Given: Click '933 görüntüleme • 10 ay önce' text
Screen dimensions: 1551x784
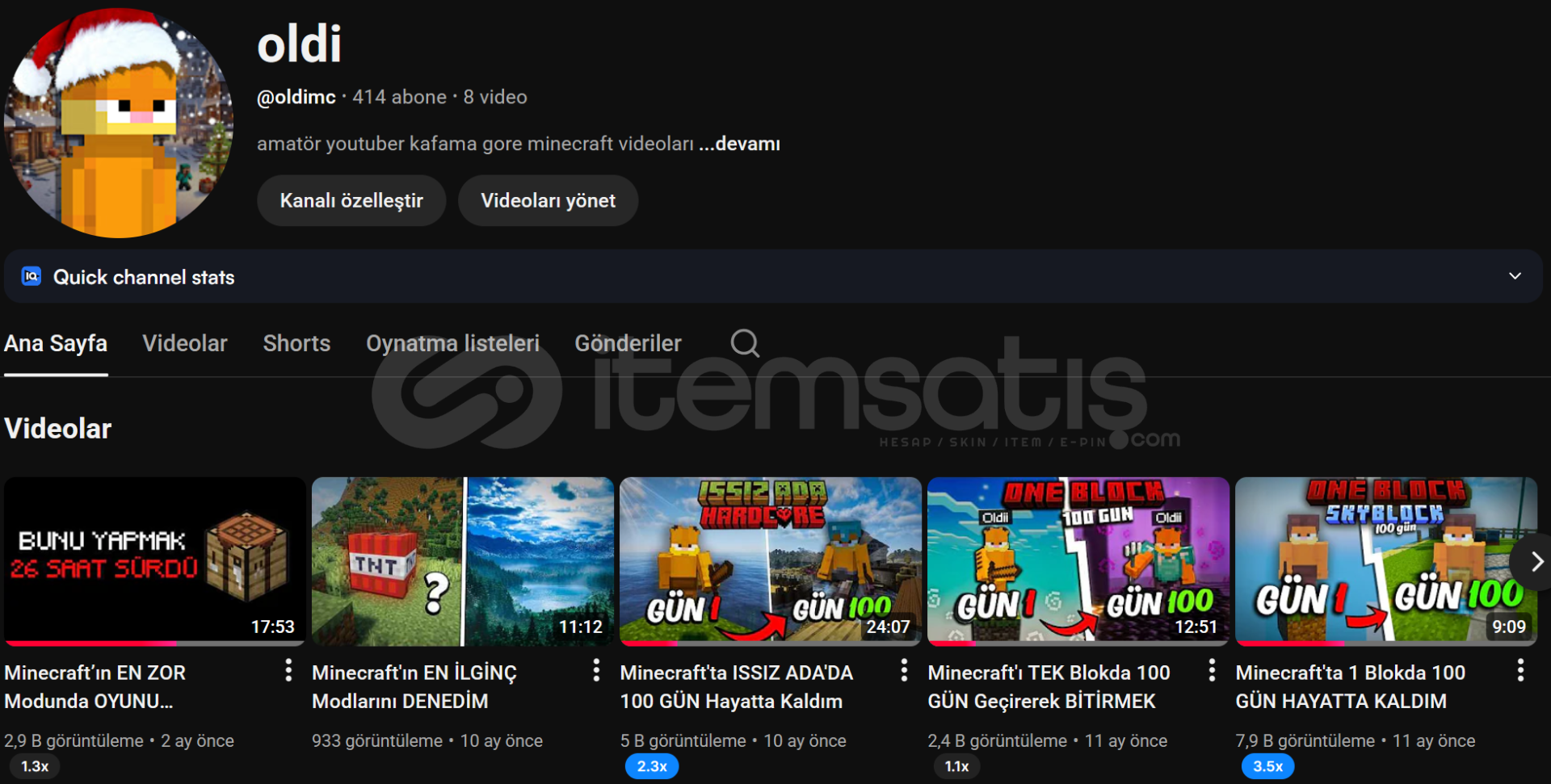Looking at the screenshot, I should (x=427, y=740).
